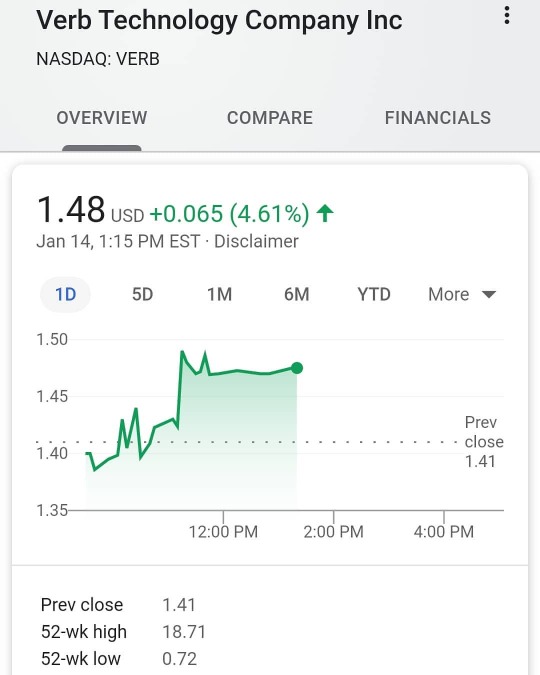Image resolution: width=540 pixels, height=675 pixels.
Task: Select the 5D chart range
Action: tap(143, 294)
